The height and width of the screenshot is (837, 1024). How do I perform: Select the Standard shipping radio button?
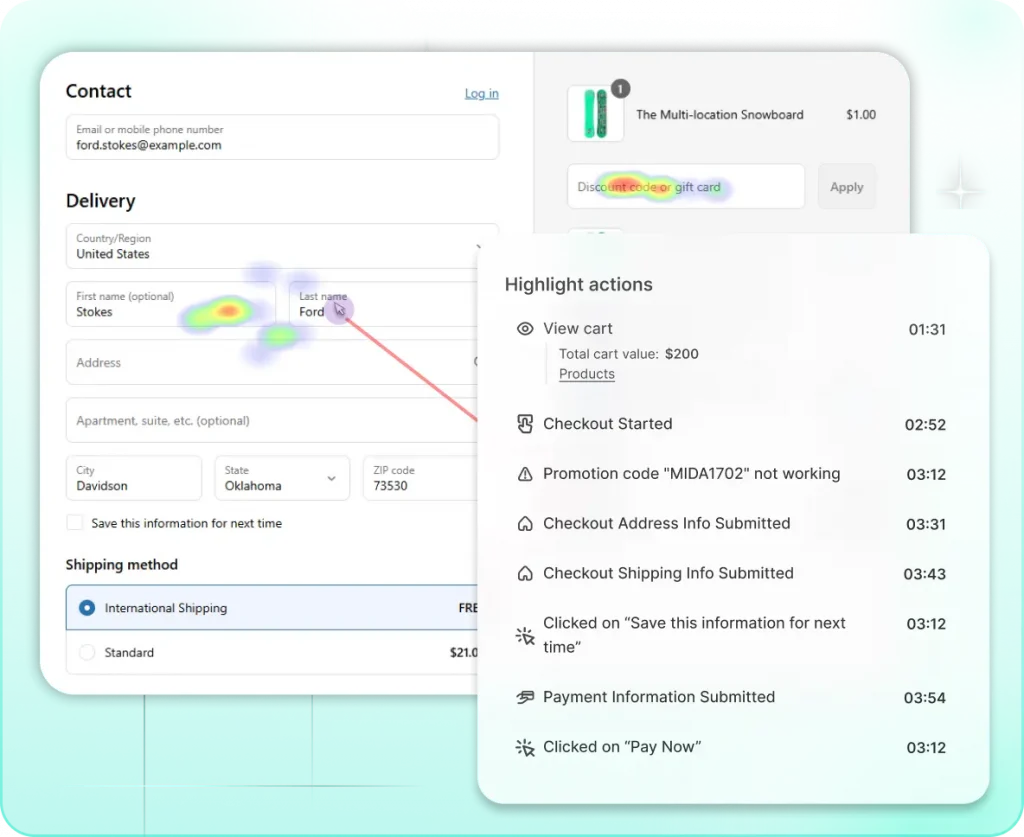tap(87, 653)
